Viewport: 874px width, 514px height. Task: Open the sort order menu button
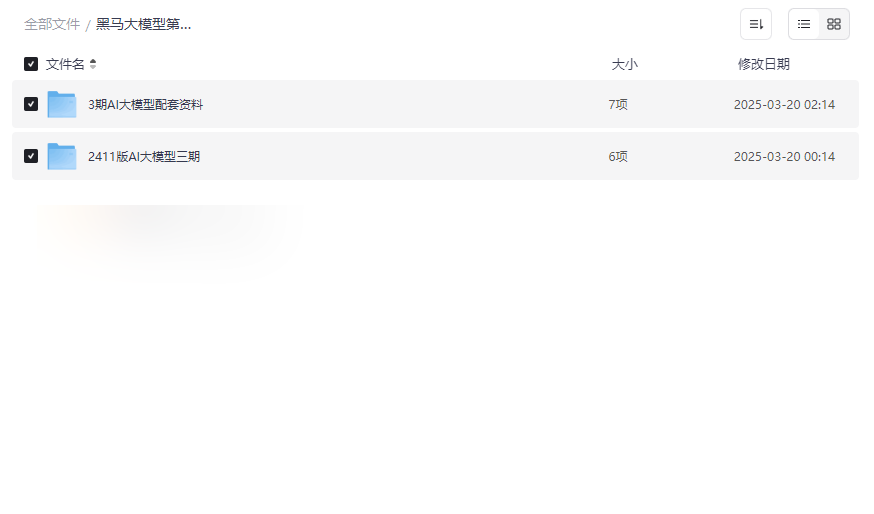click(x=755, y=24)
